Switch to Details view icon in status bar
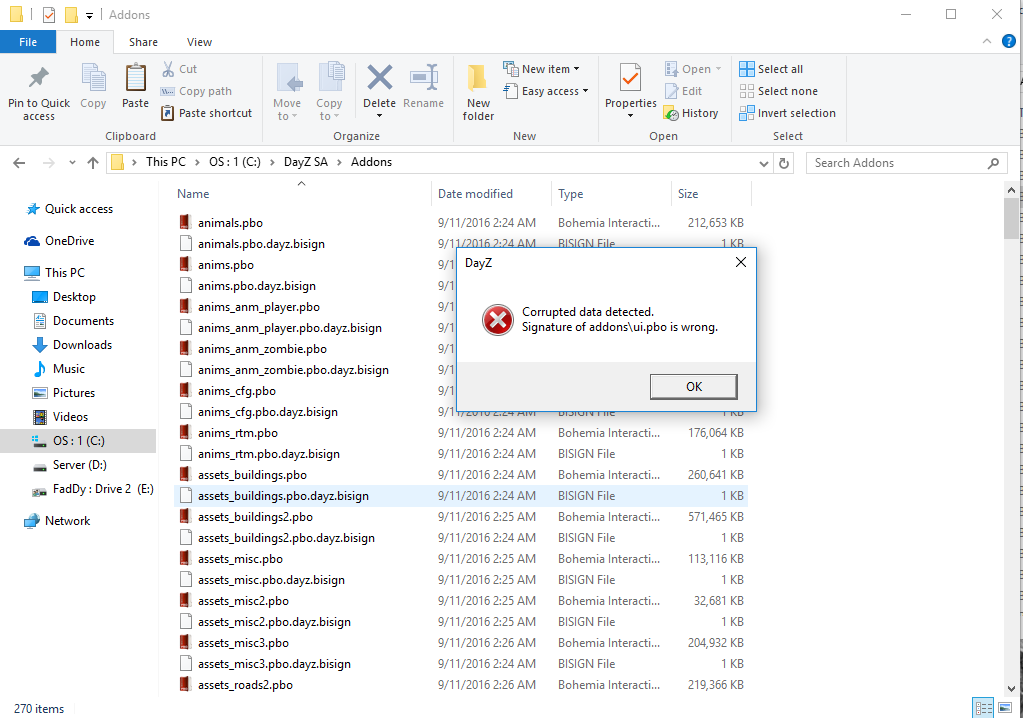This screenshot has width=1023, height=718. [x=983, y=708]
